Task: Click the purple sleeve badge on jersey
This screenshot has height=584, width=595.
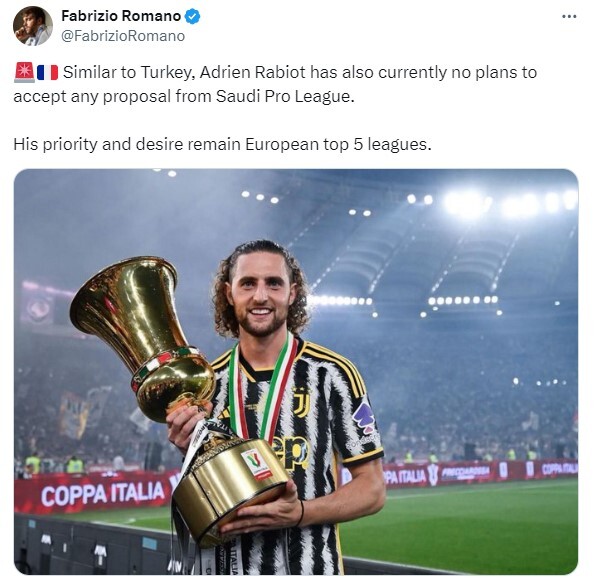Action: pyautogui.click(x=364, y=418)
